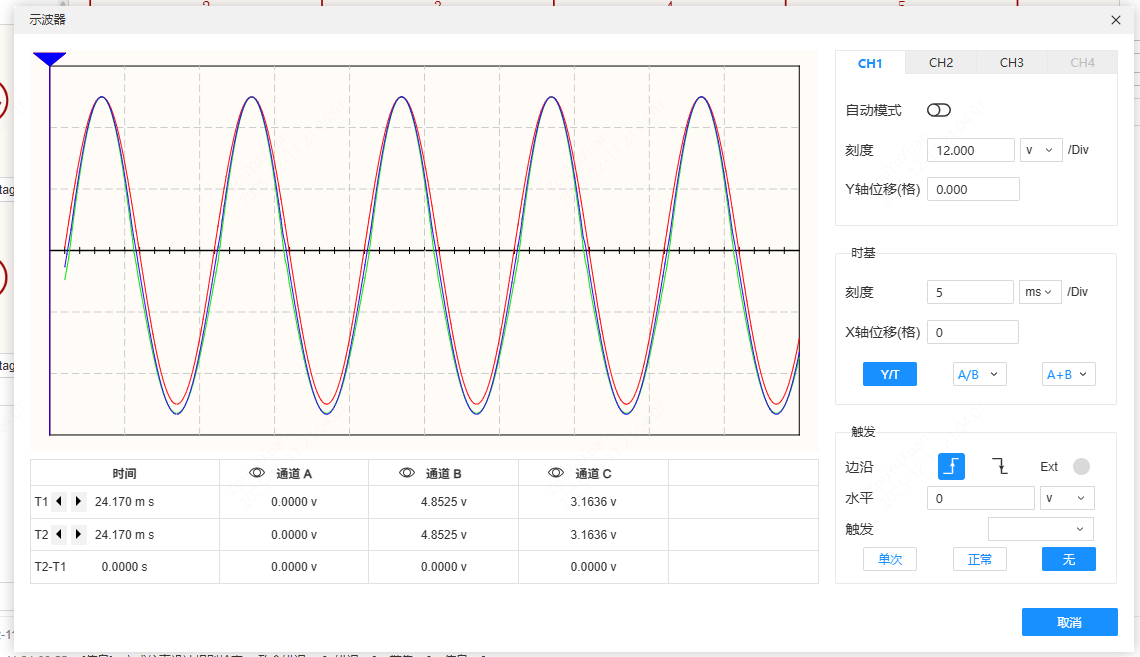Select the rising edge trigger icon

click(951, 466)
